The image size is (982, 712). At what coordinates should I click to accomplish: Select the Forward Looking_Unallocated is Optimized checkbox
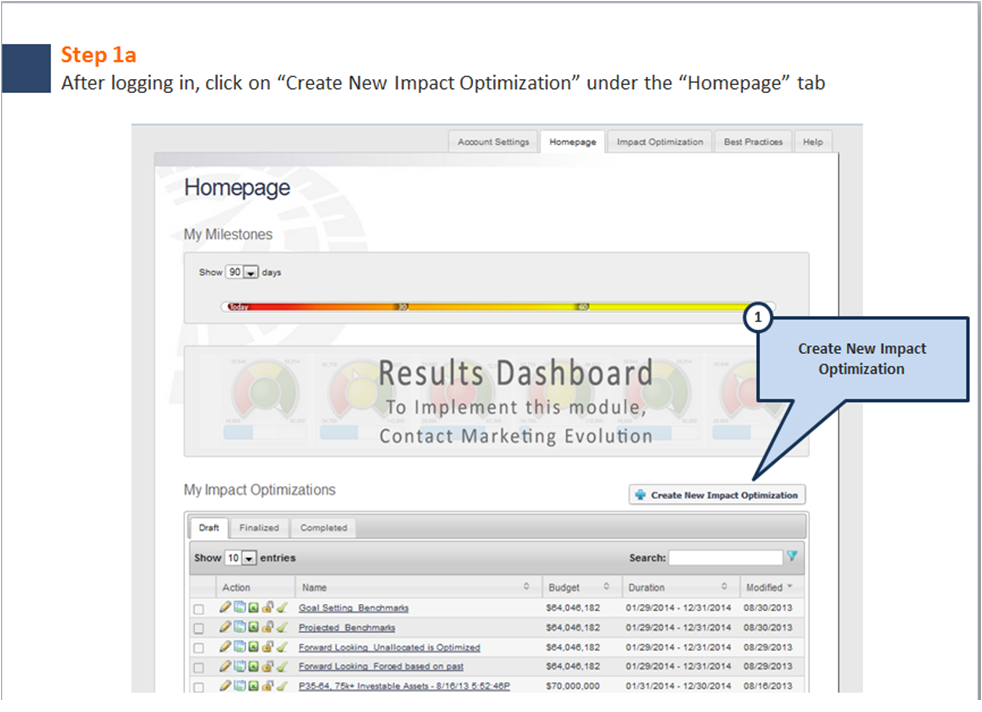point(198,648)
